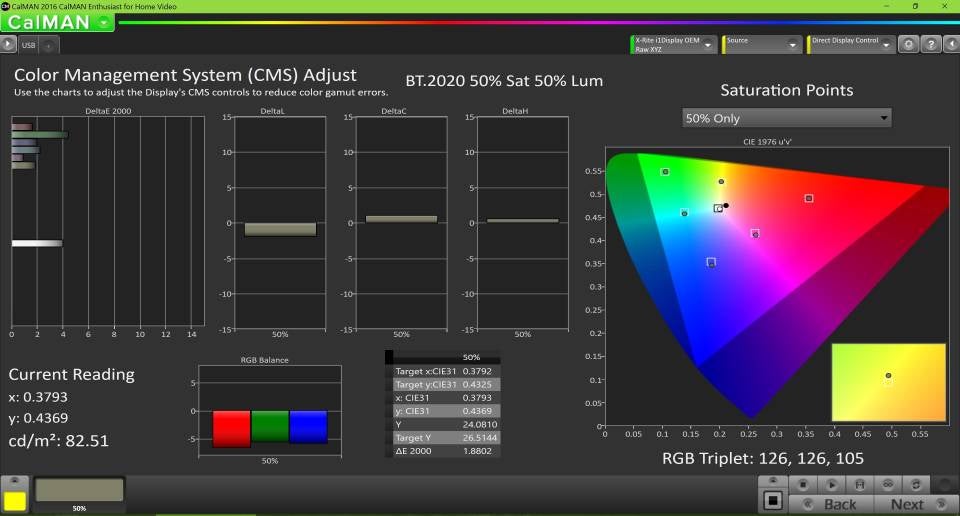Click the large black square stop button

[773, 501]
